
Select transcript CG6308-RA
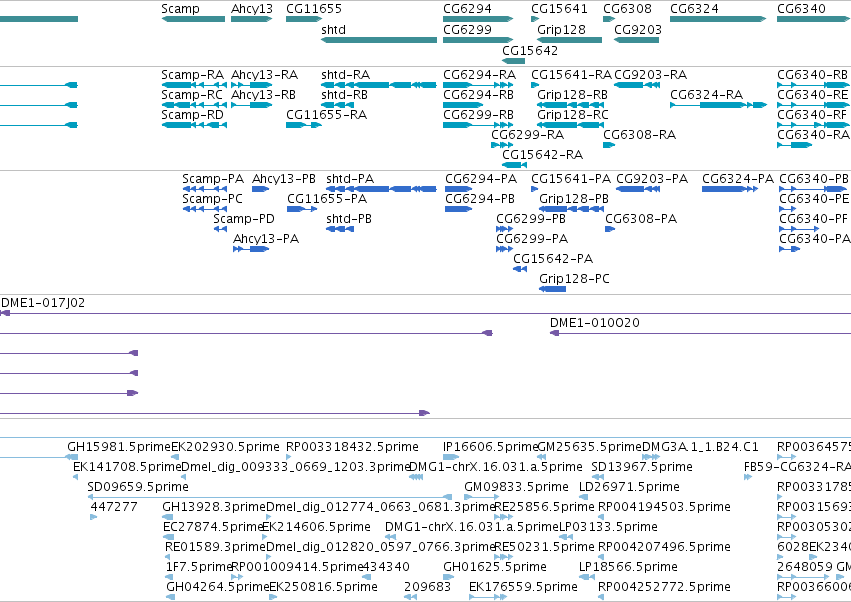(639, 135)
